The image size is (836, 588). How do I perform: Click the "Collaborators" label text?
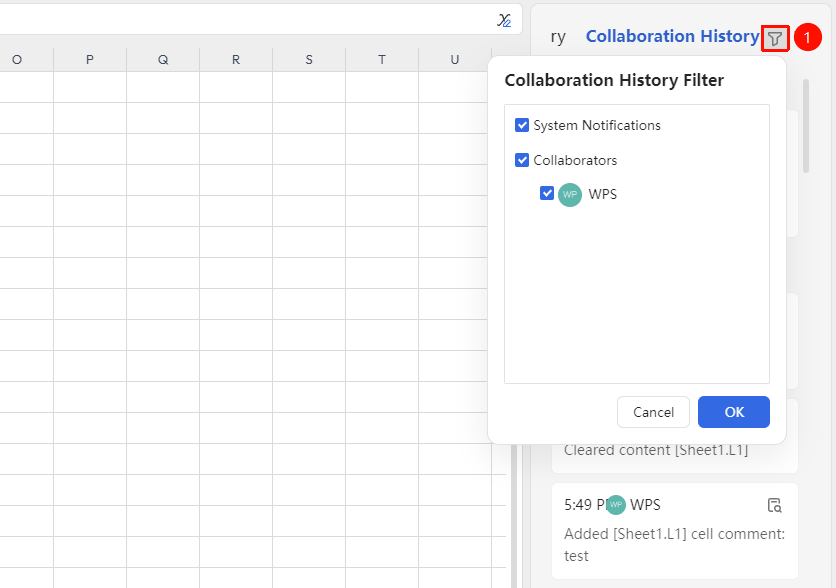pyautogui.click(x=575, y=160)
